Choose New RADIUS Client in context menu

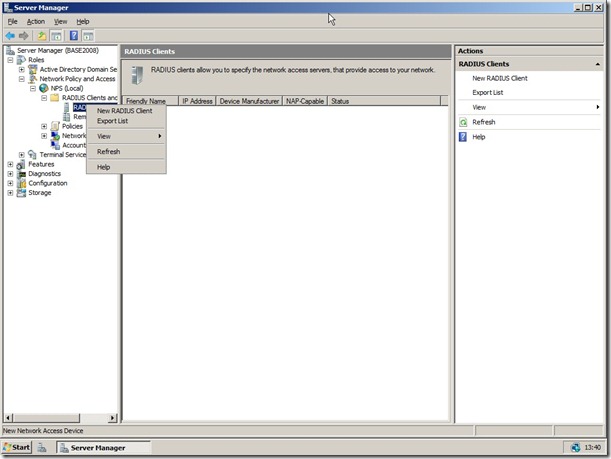[x=126, y=111]
